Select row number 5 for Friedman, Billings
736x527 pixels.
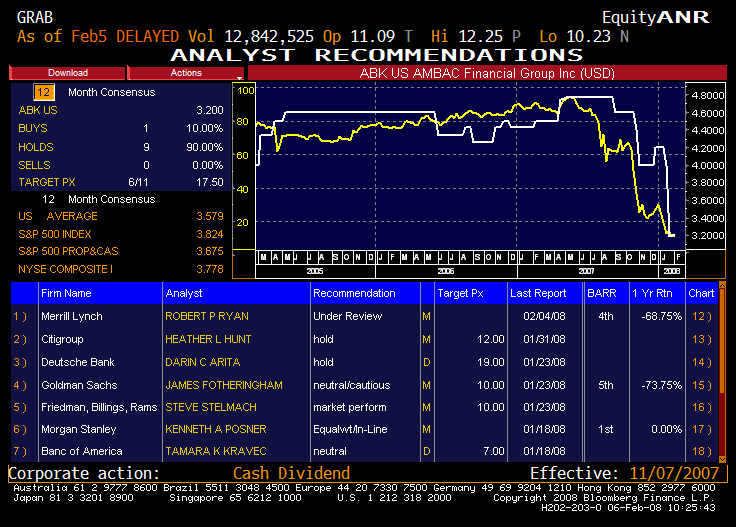coord(20,407)
